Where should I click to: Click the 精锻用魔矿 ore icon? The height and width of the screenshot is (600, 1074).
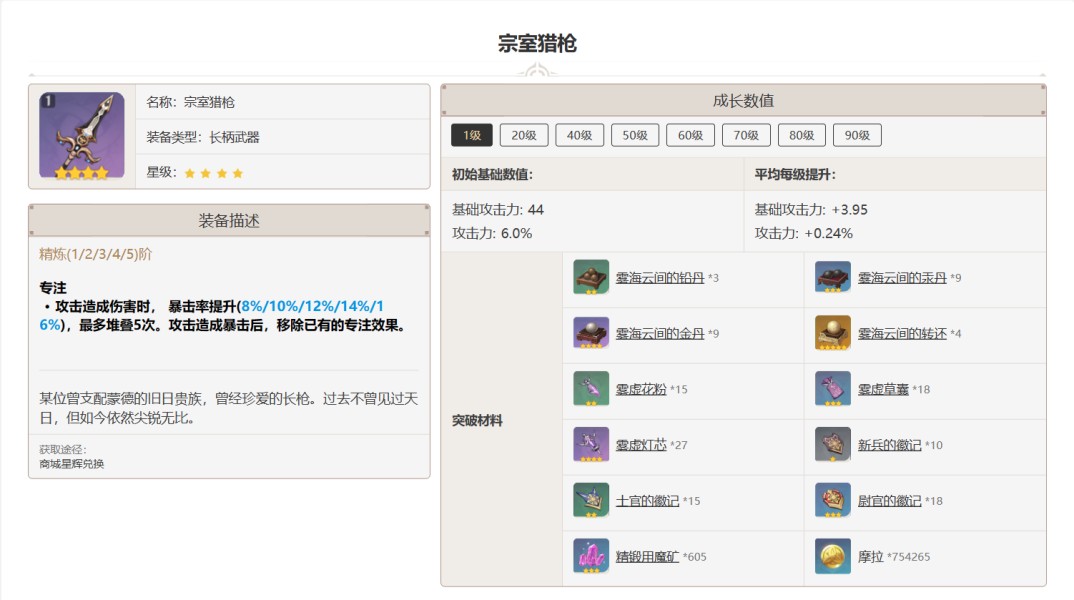(591, 556)
